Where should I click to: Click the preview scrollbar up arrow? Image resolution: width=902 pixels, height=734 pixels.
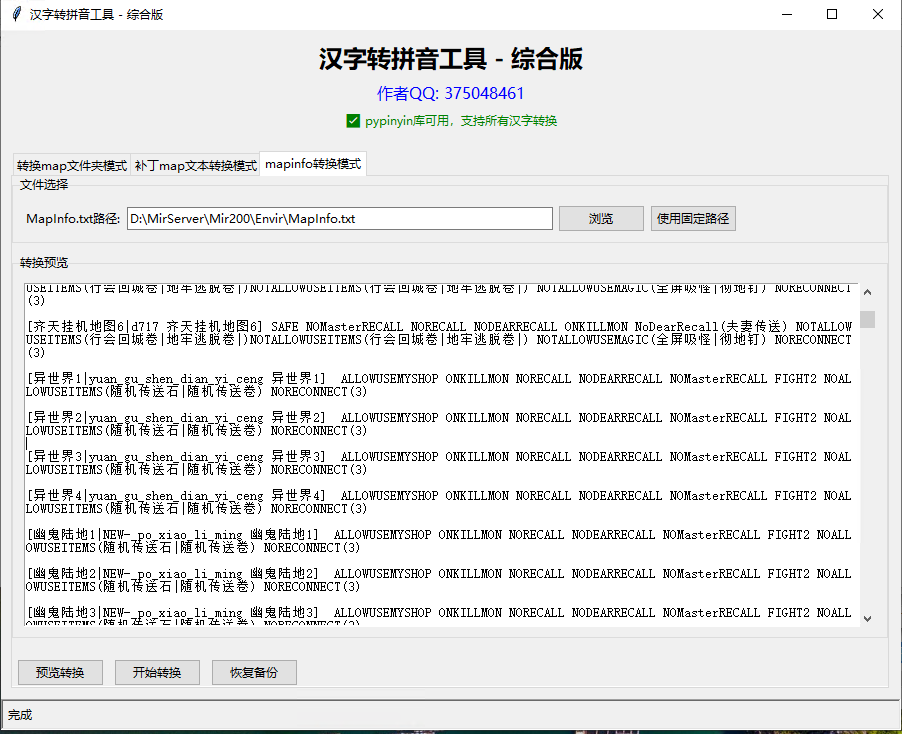click(867, 292)
